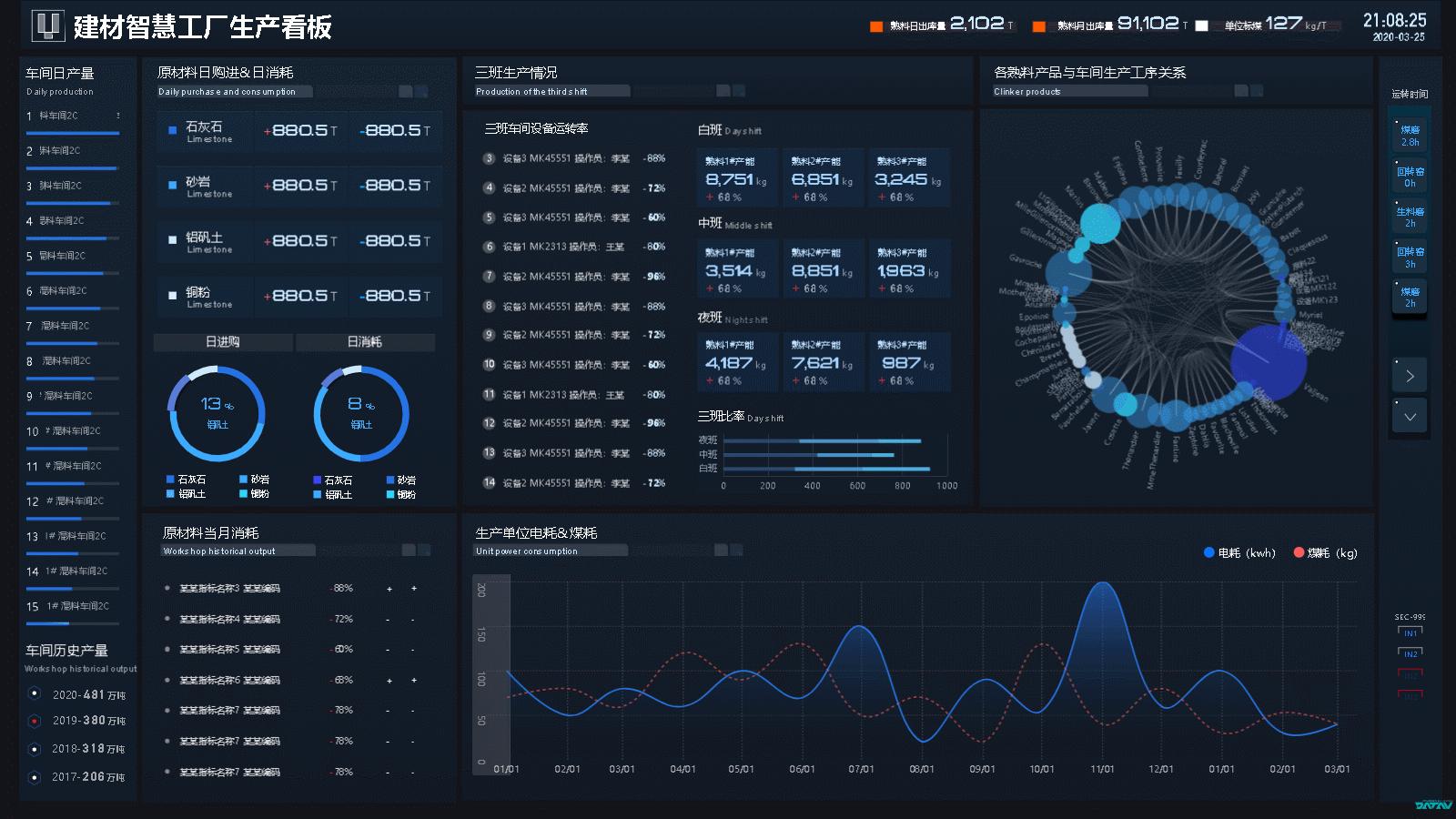Click the large dark blue bubble in chord diagram
Screen dimensions: 1456x819
[1269, 360]
